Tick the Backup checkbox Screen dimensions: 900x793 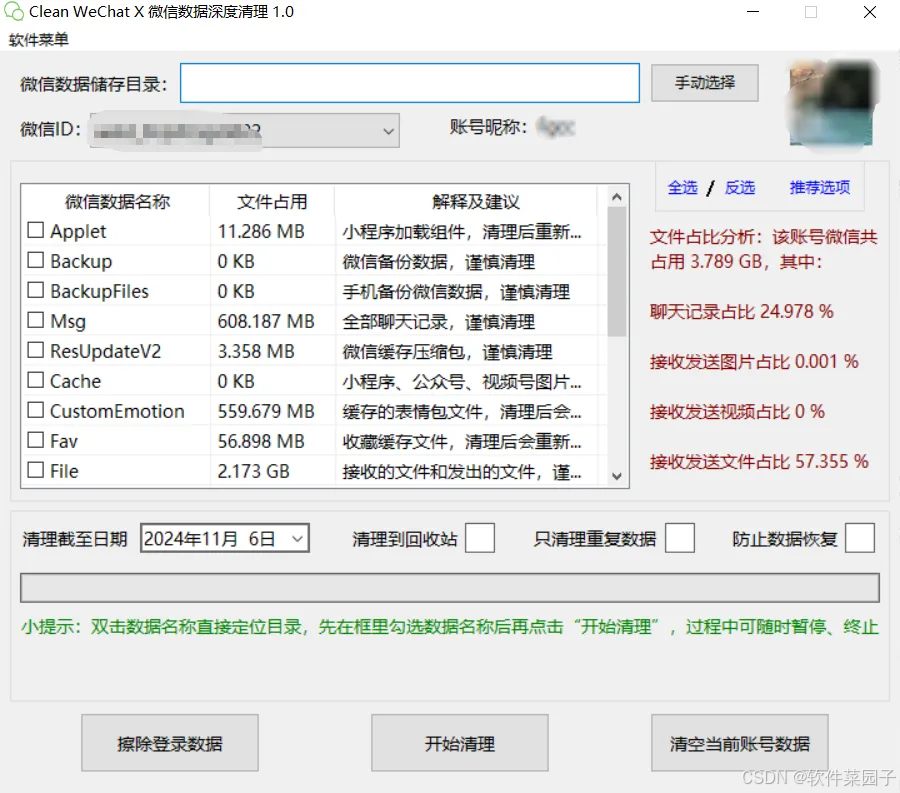click(36, 260)
